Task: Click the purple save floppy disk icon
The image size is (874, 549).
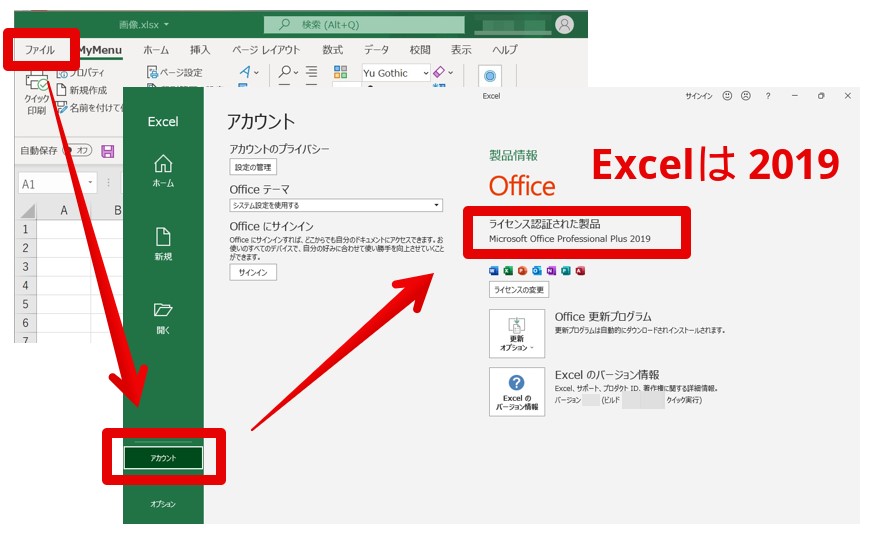Action: [108, 151]
